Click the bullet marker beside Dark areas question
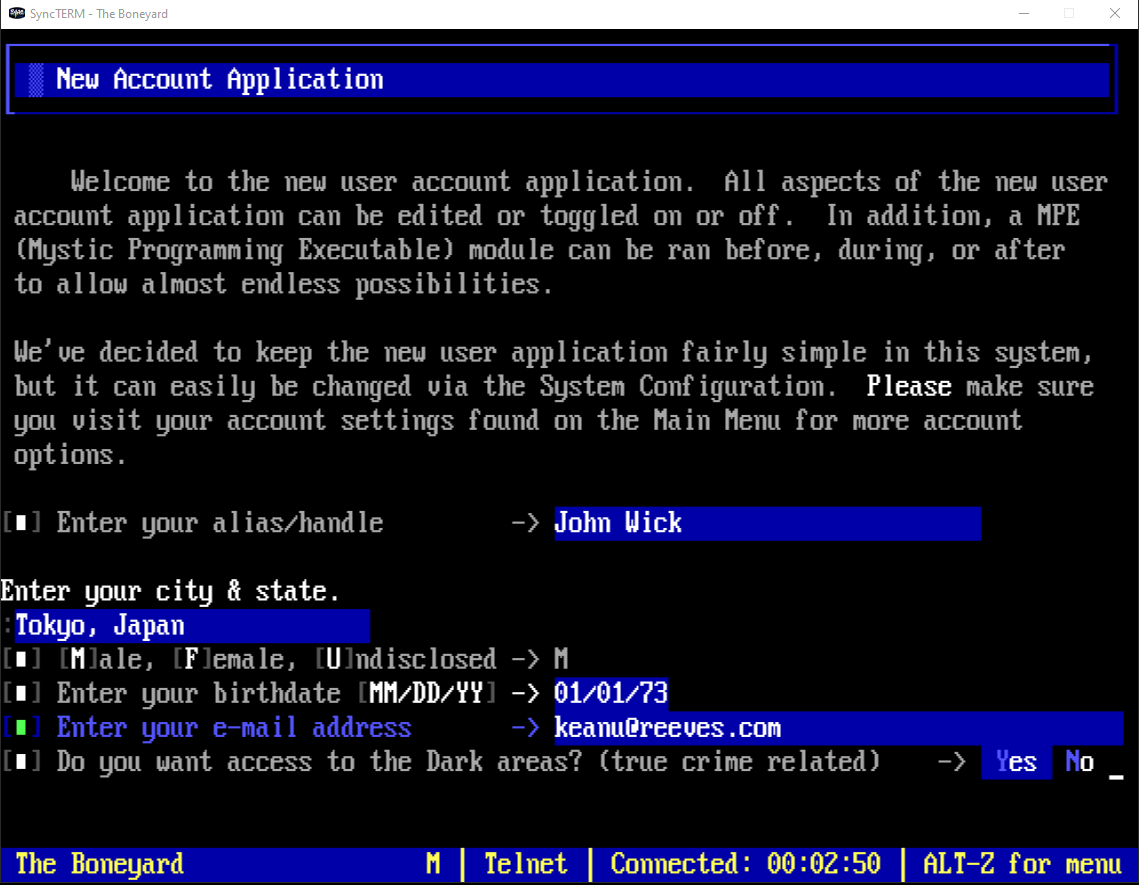Image resolution: width=1139 pixels, height=885 pixels. pyautogui.click(x=21, y=762)
